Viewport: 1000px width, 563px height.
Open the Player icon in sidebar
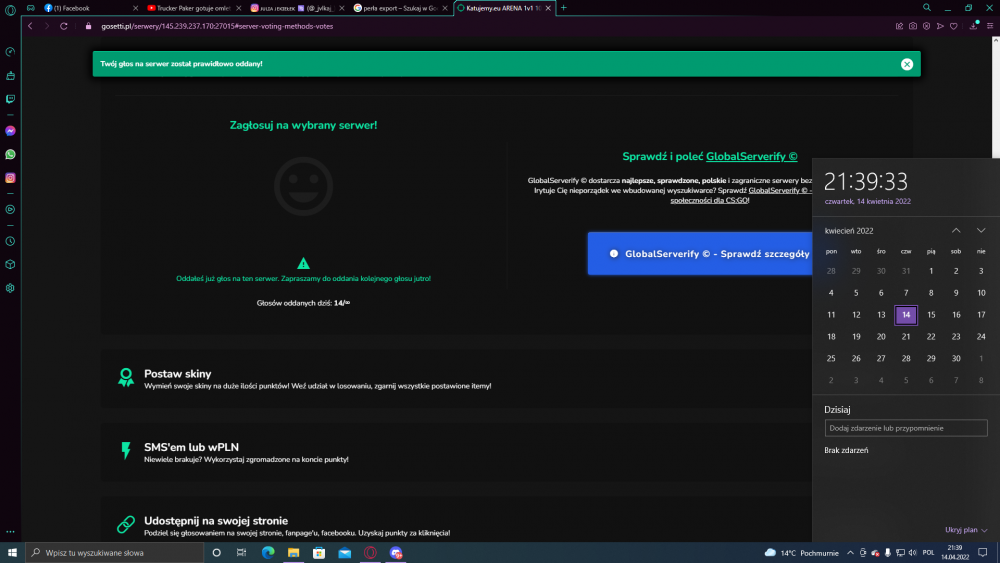[x=10, y=210]
